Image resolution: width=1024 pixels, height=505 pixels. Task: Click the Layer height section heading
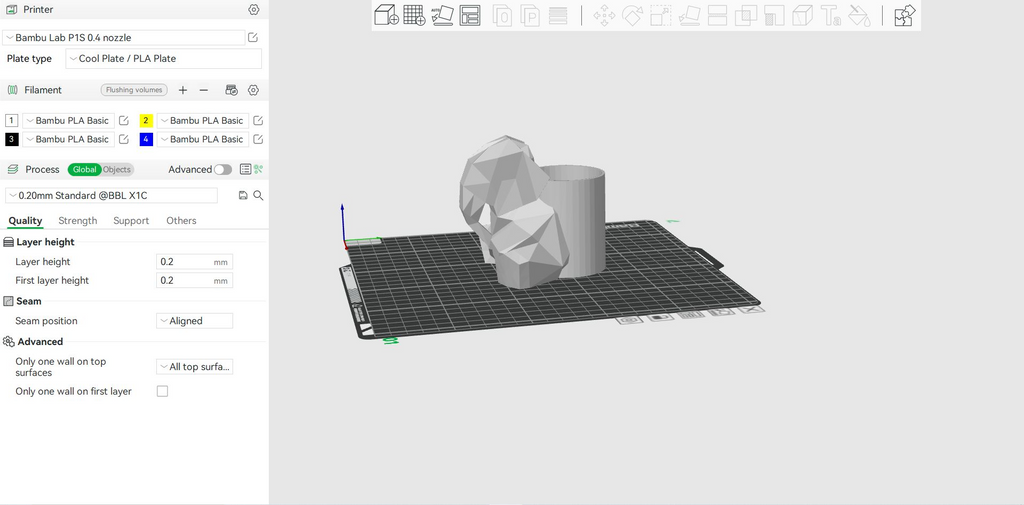pos(45,242)
